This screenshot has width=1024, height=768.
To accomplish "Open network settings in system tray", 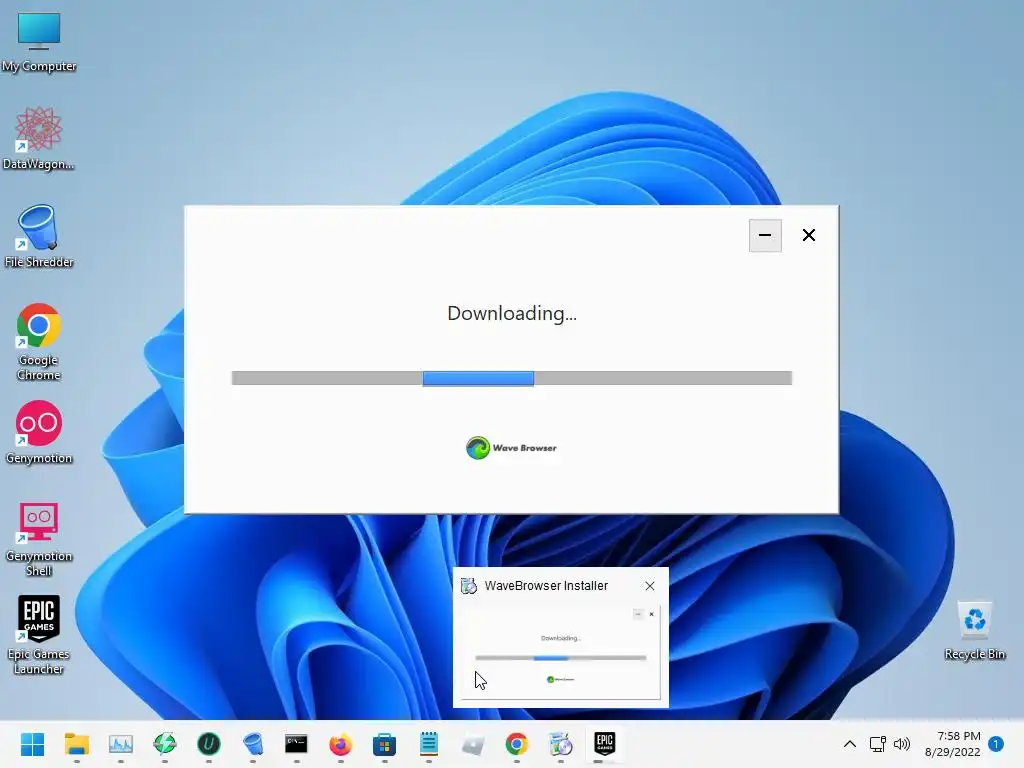I will pos(878,744).
